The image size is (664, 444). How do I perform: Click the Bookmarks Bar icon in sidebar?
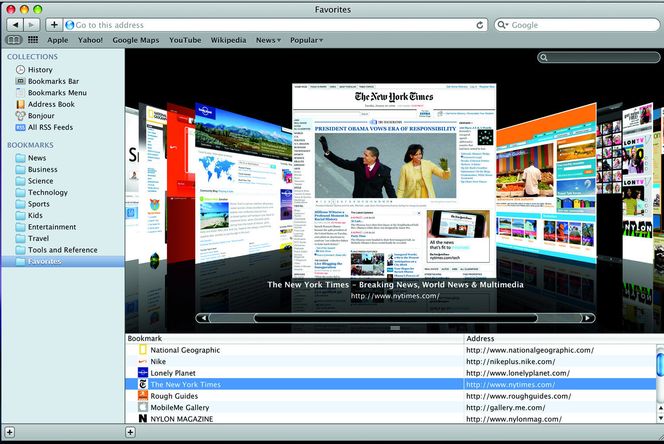(x=20, y=81)
